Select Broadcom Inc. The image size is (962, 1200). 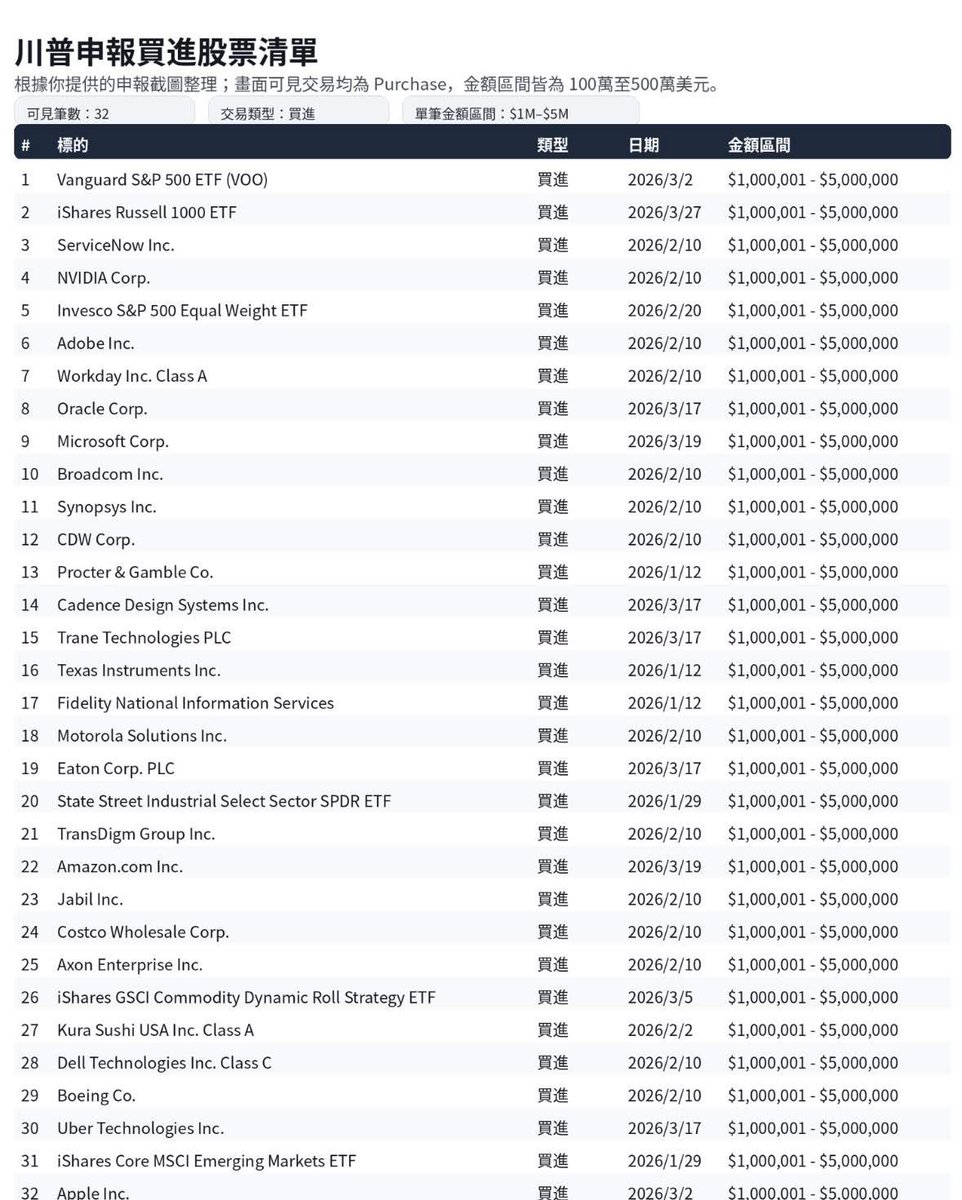click(110, 474)
